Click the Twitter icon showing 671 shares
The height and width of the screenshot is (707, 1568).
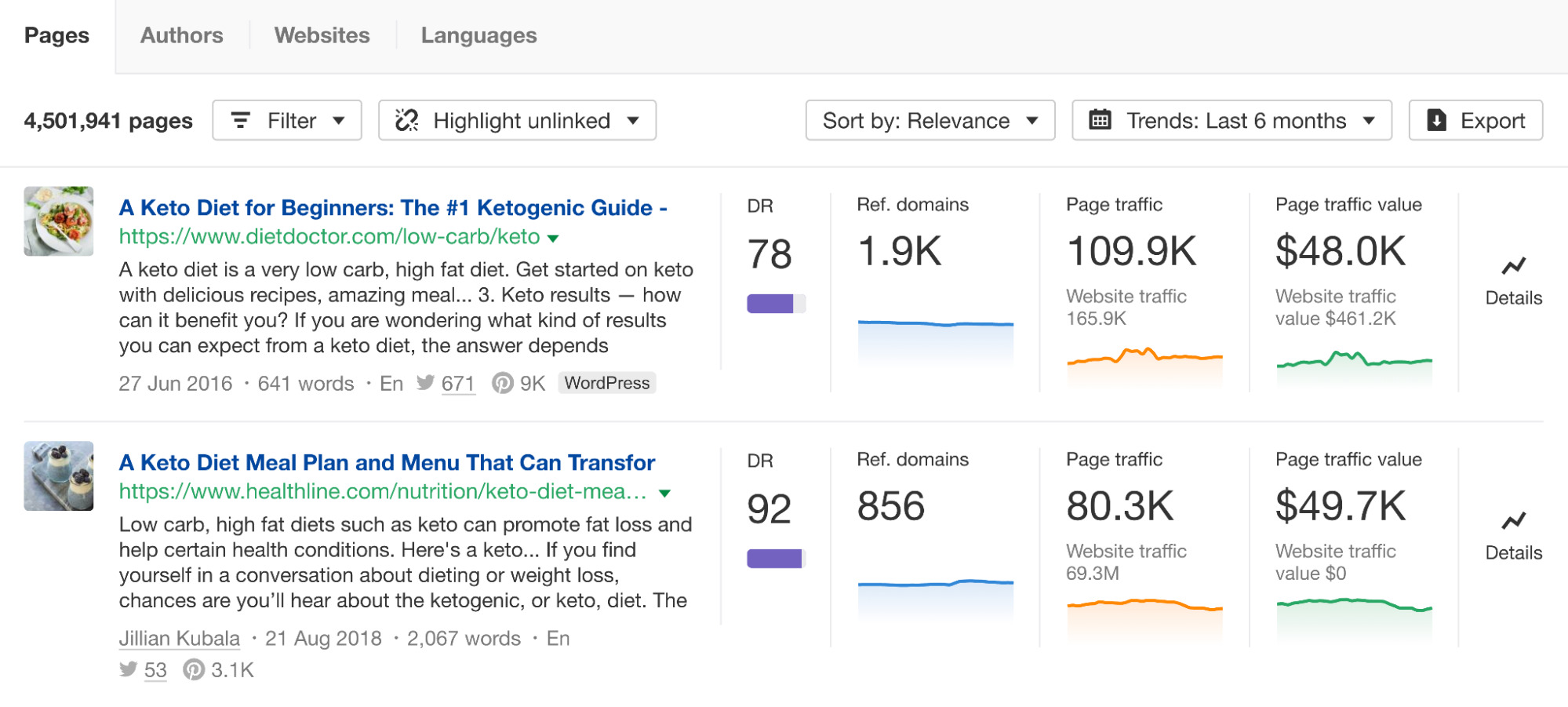(x=426, y=383)
